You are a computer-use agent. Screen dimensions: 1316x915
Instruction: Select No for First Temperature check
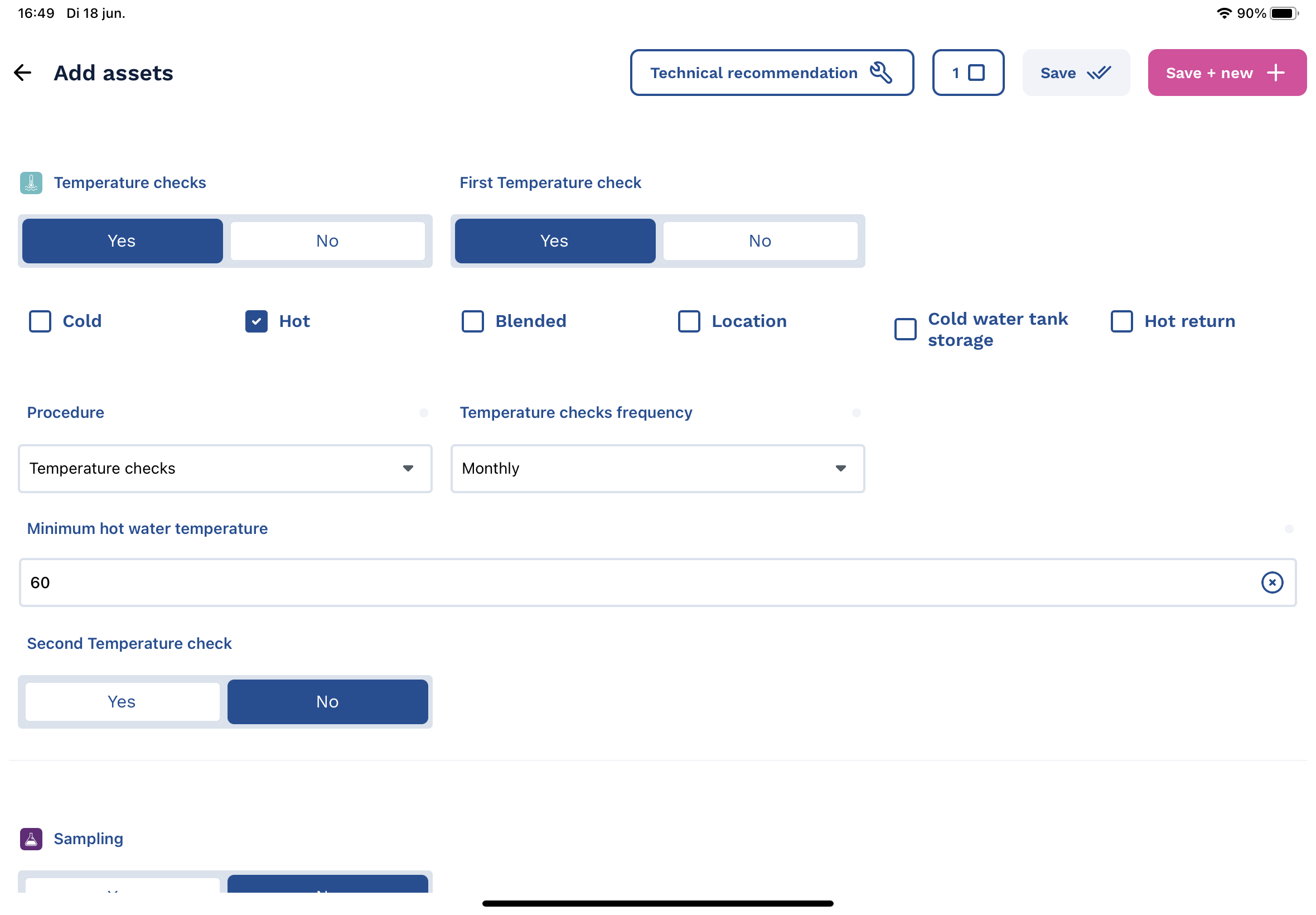(x=759, y=241)
